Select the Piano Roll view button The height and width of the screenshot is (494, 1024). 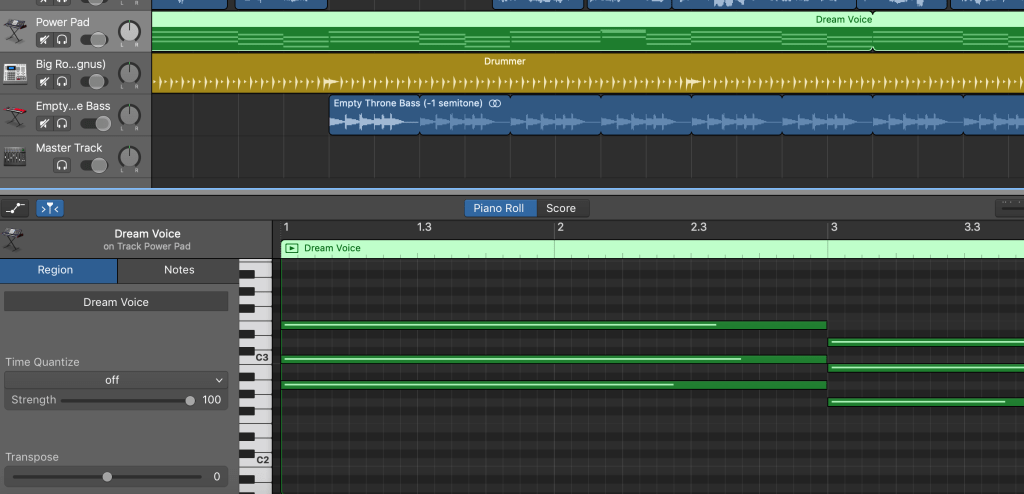pyautogui.click(x=499, y=208)
